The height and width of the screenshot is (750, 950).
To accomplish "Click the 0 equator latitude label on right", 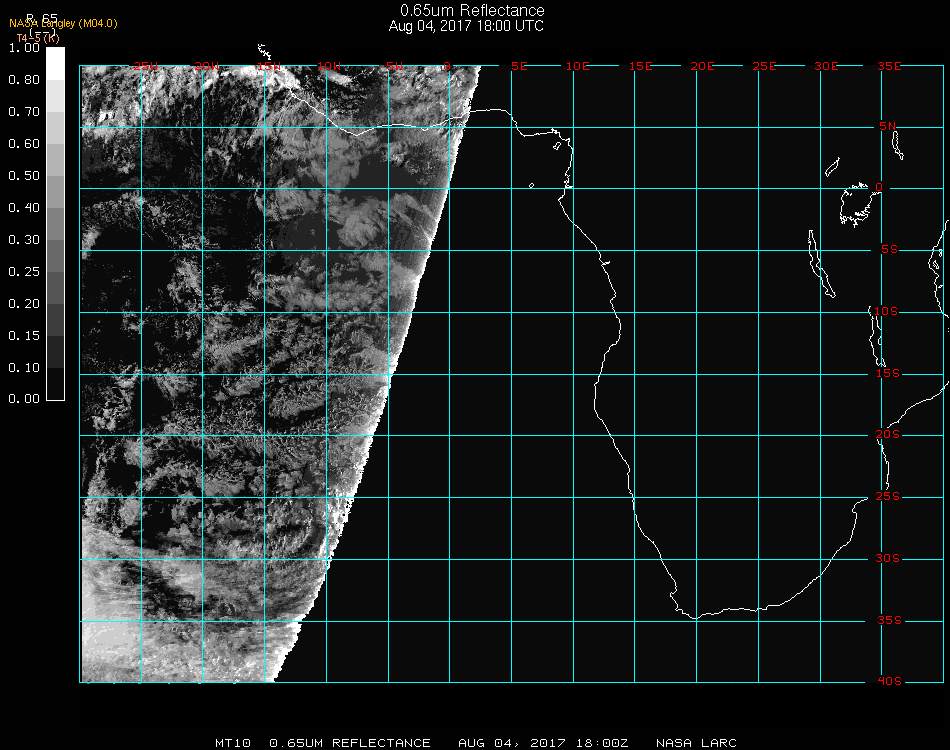I will pos(879,187).
